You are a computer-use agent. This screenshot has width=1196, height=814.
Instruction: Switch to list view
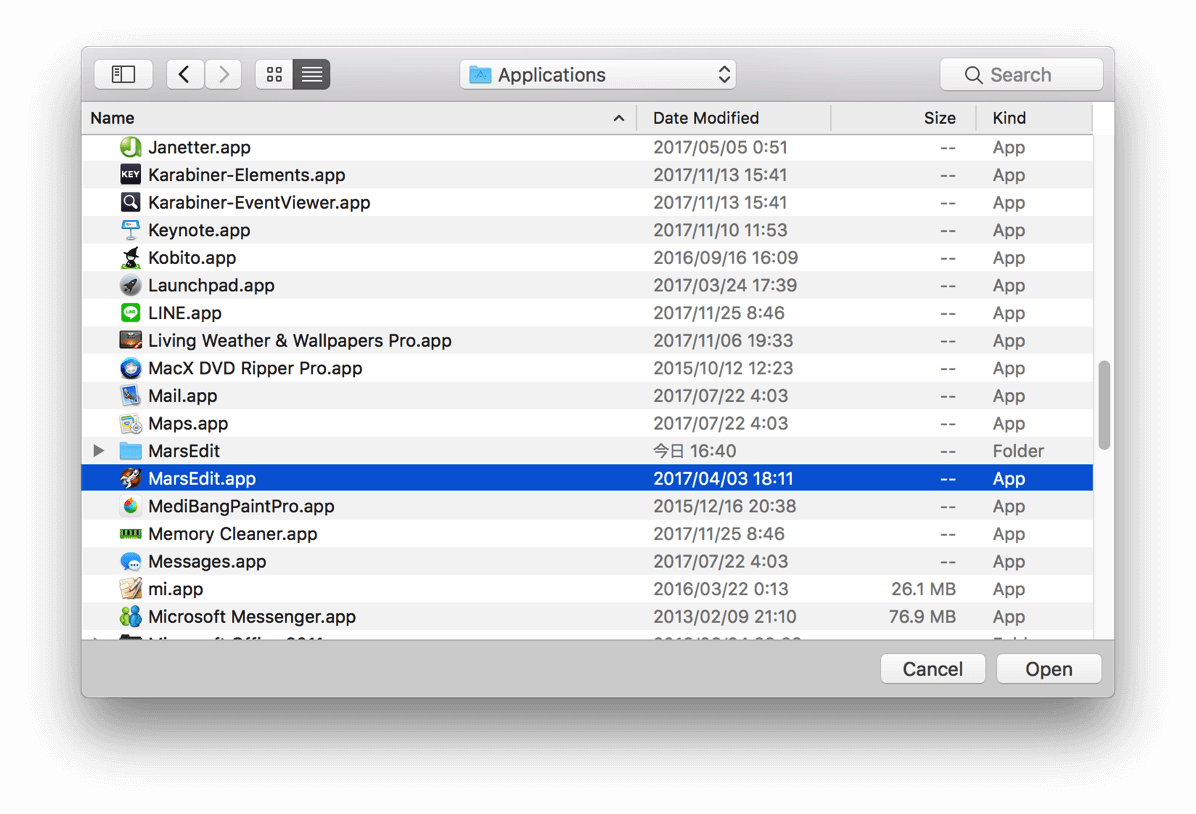pos(311,74)
